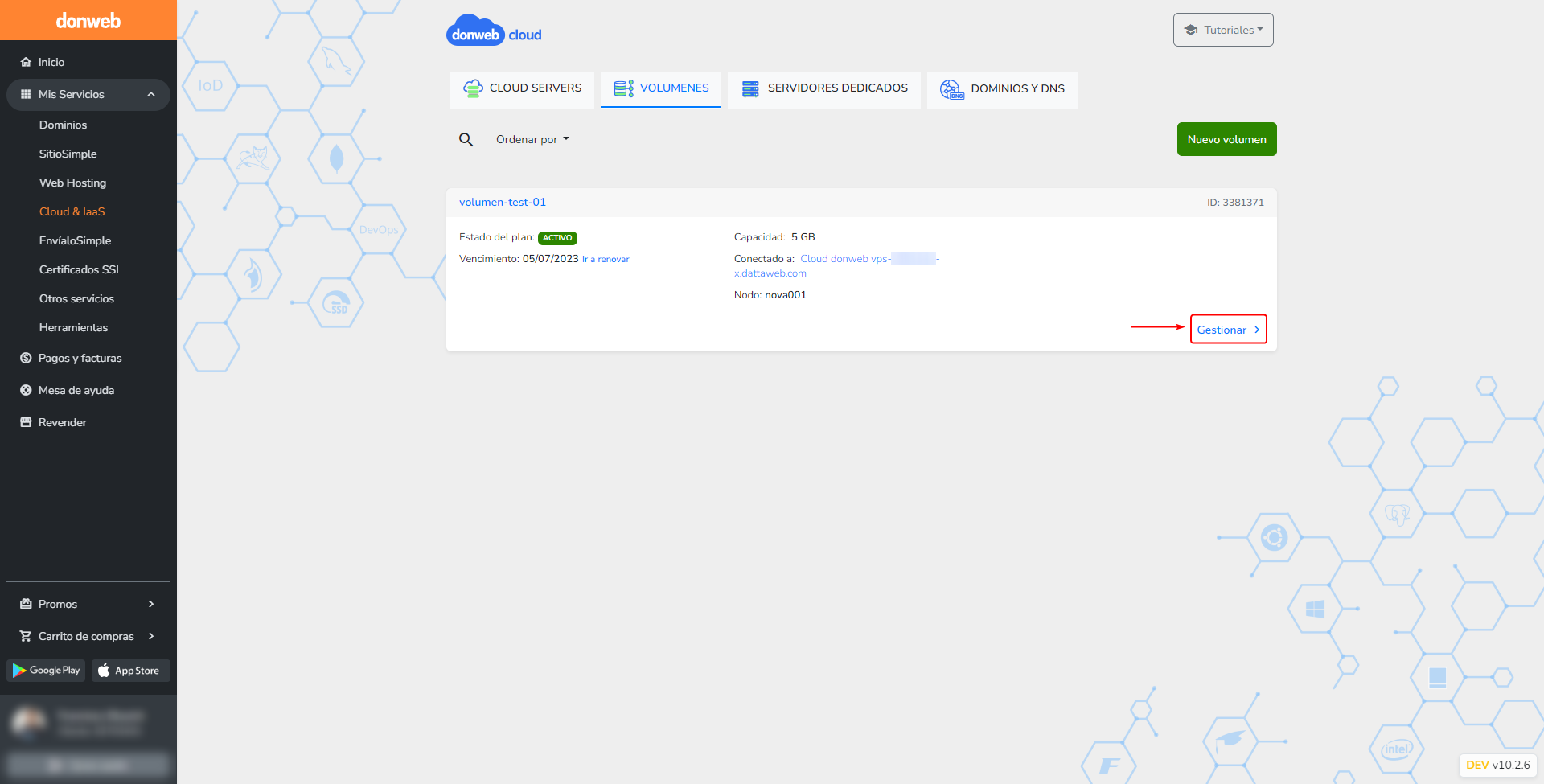Click the DEV v10.2.6 version badge
Screen dimensions: 1544x784
point(1498,765)
